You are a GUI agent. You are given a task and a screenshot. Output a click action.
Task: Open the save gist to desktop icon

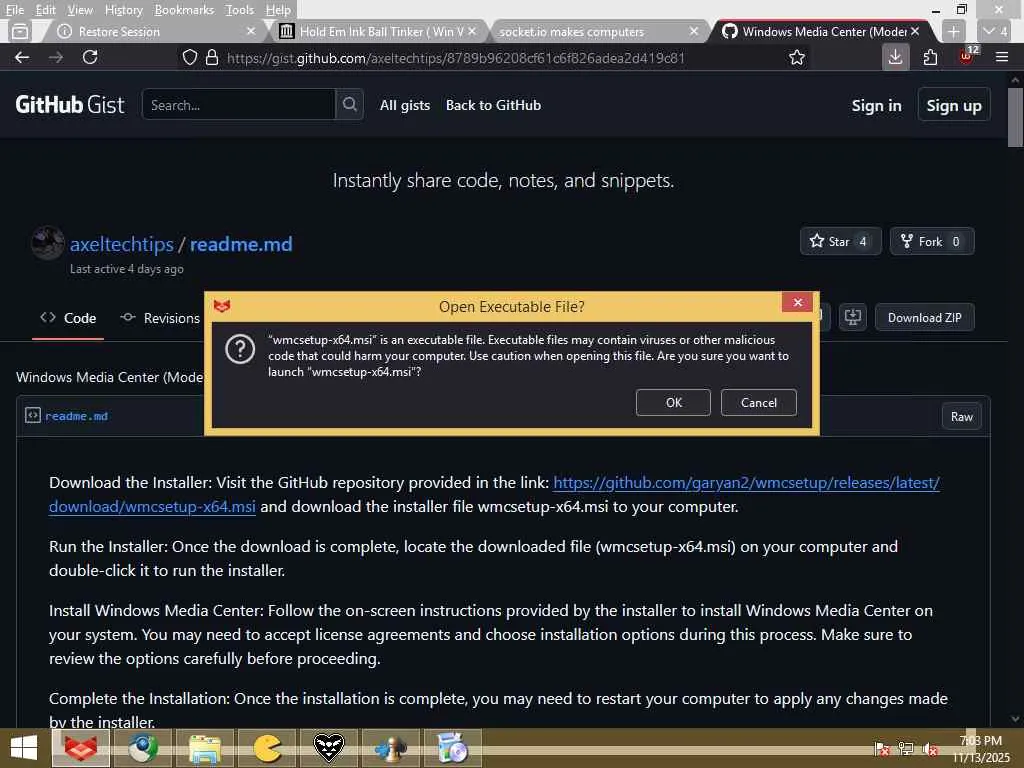(853, 317)
